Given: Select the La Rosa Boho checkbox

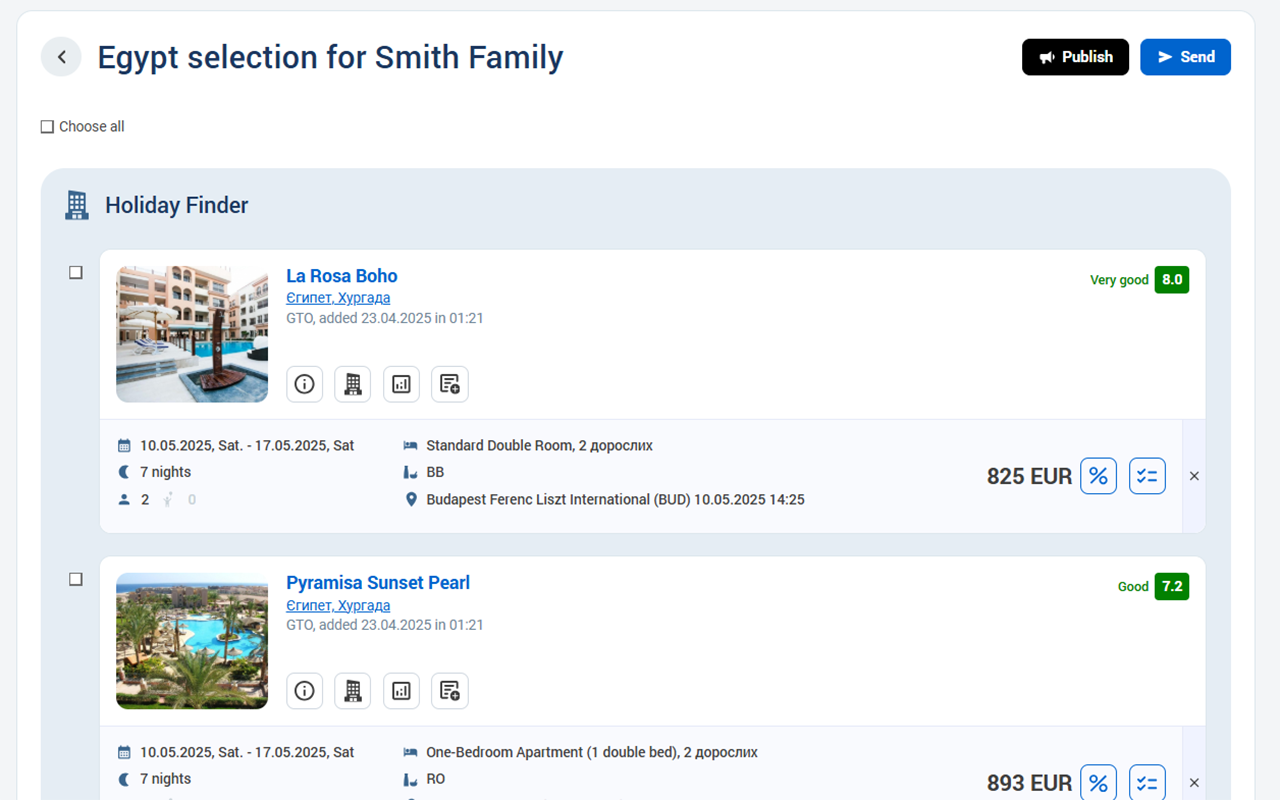Looking at the screenshot, I should click(x=76, y=273).
